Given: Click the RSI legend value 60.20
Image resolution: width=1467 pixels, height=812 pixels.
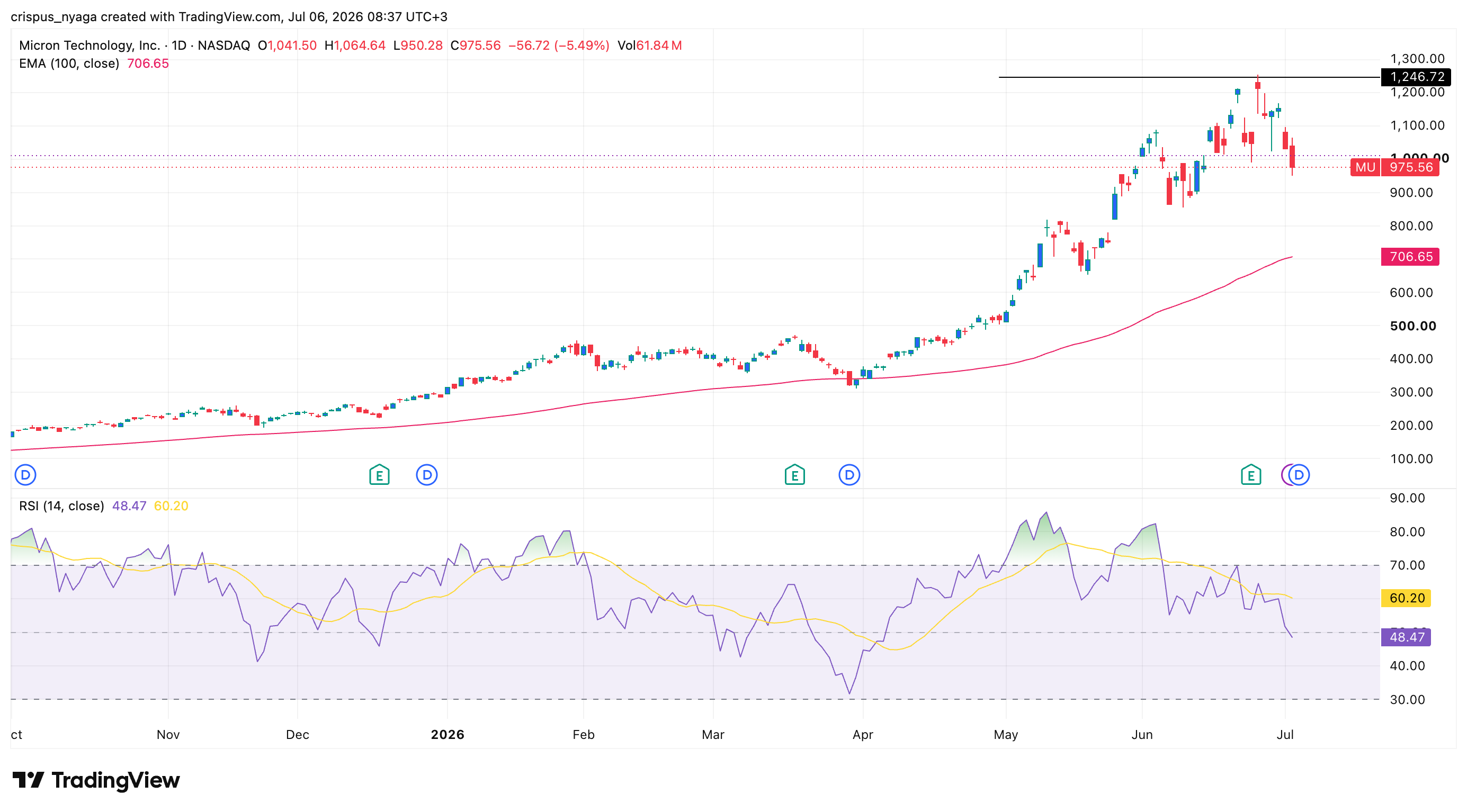Looking at the screenshot, I should [171, 506].
